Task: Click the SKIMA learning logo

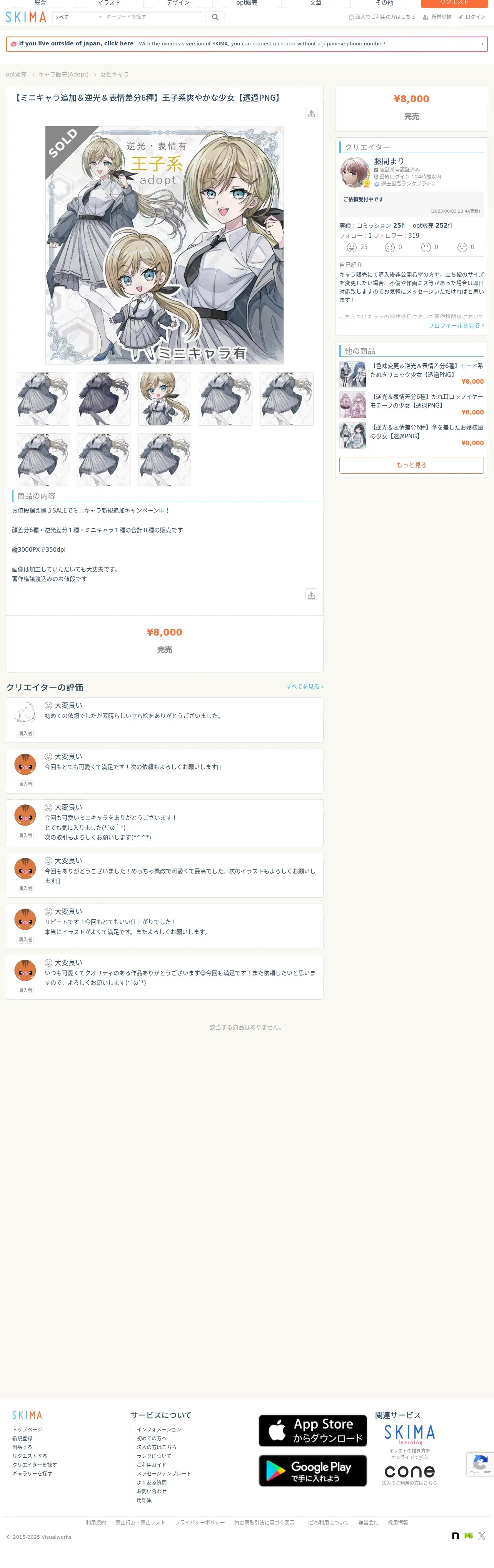Action: click(x=409, y=1434)
